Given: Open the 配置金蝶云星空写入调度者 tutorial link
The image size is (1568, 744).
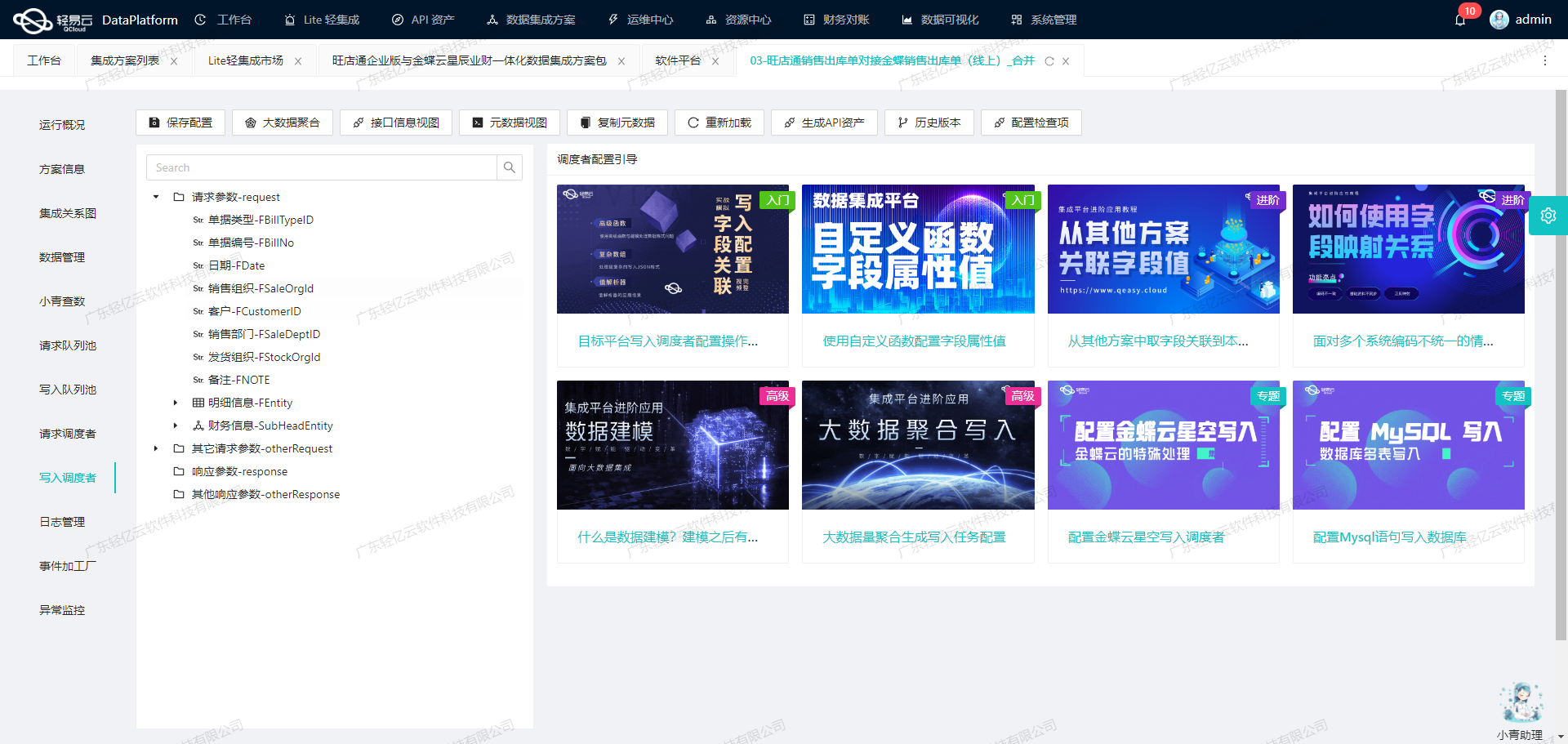Looking at the screenshot, I should pyautogui.click(x=1146, y=537).
